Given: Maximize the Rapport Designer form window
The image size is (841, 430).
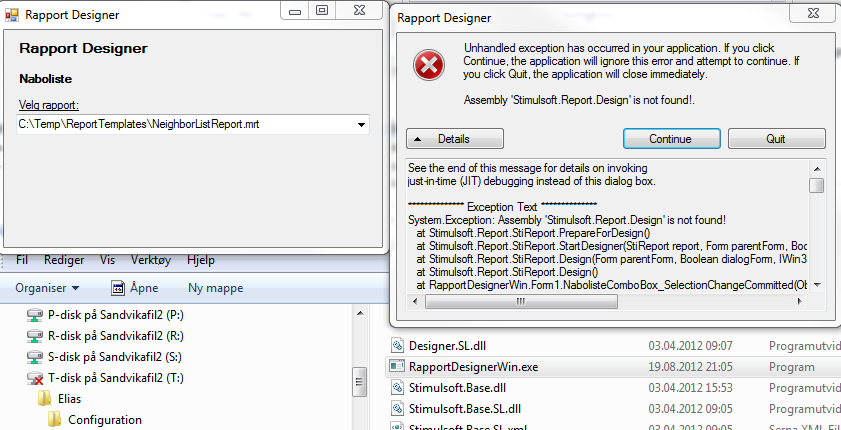Looking at the screenshot, I should pos(322,10).
